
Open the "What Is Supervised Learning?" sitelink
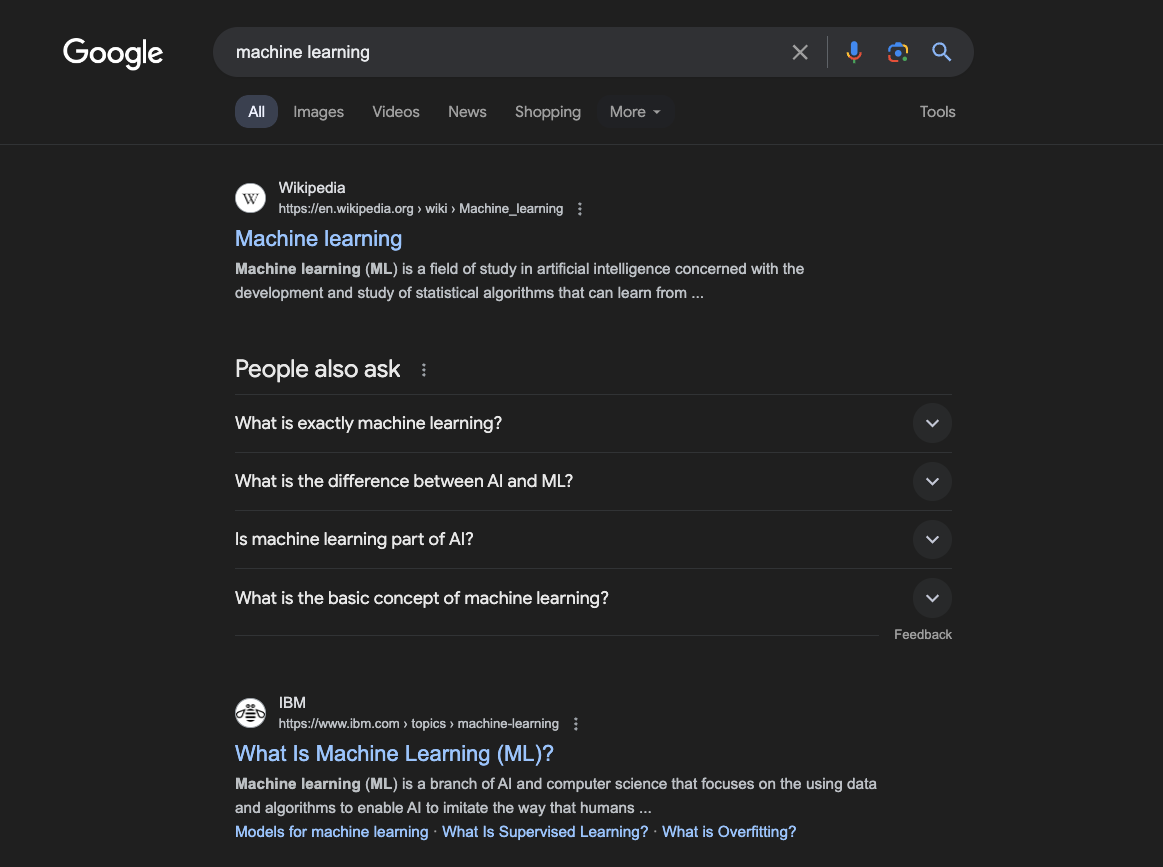click(x=544, y=832)
